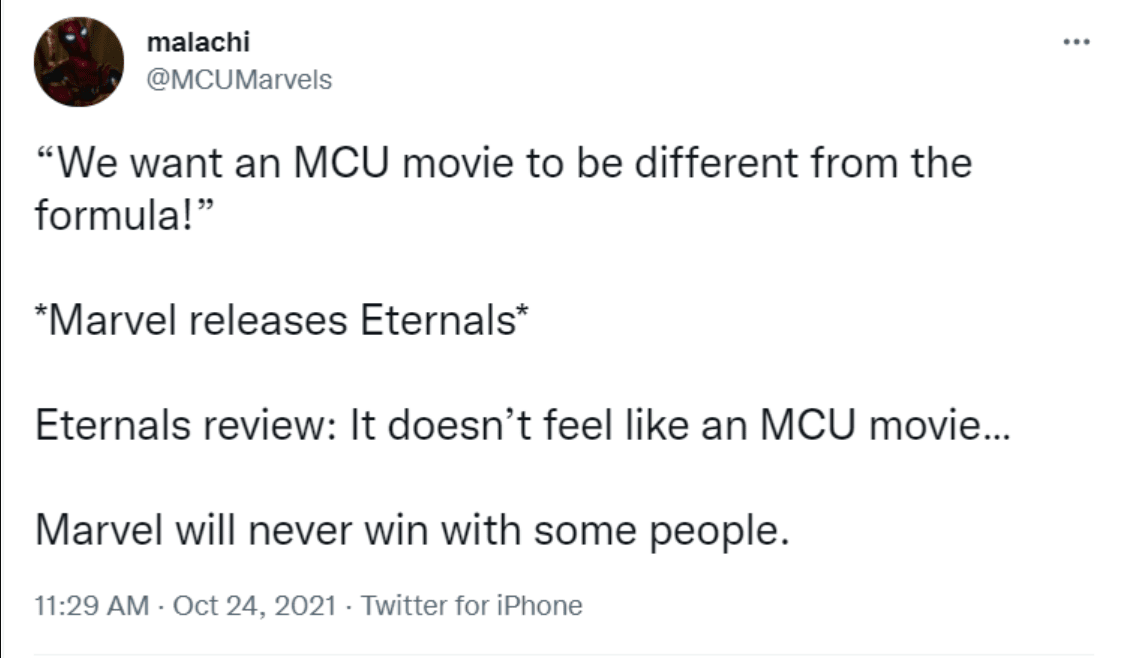
Task: Open the tweet's more options menu
Action: [1076, 43]
